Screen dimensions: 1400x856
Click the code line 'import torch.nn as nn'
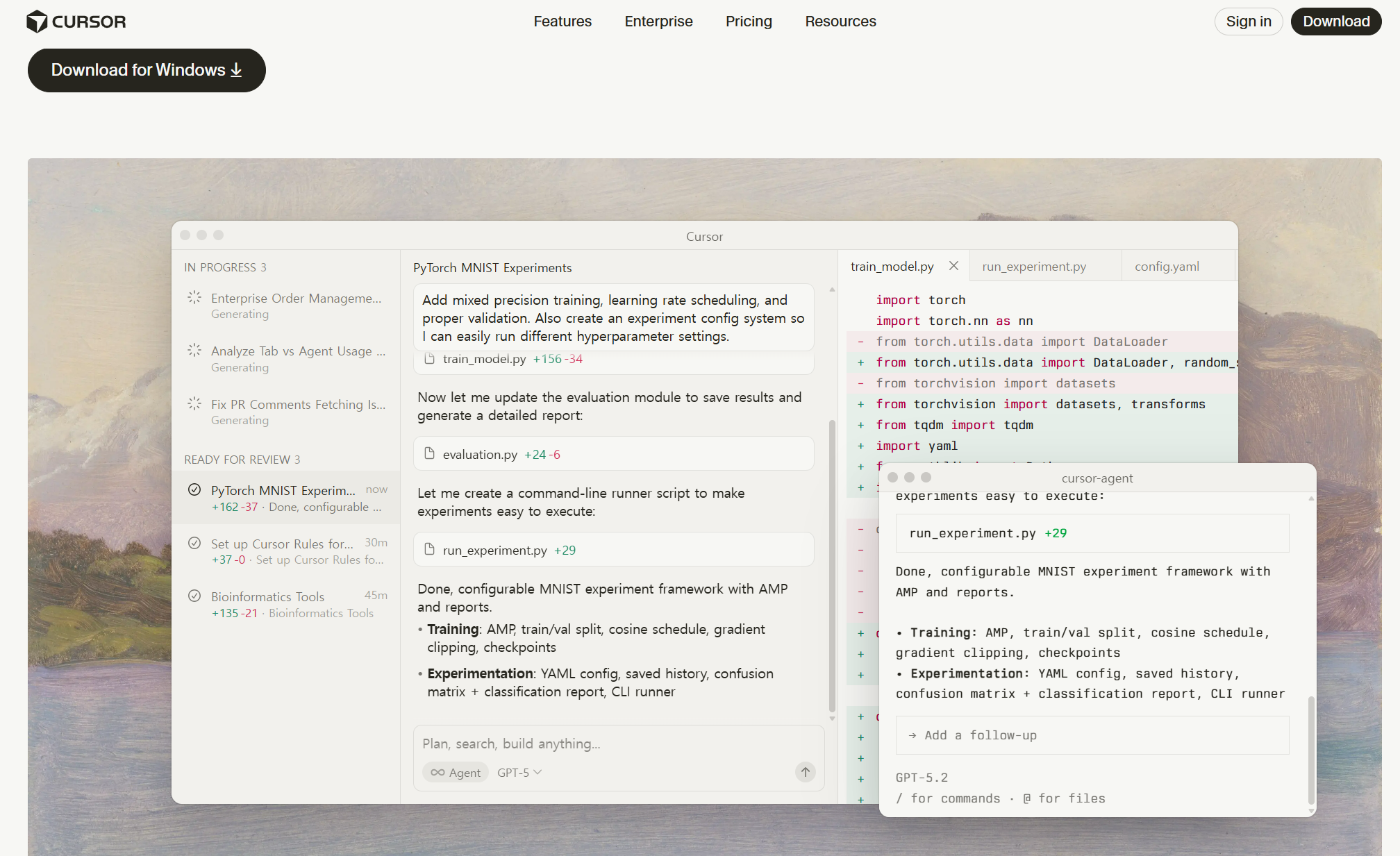point(954,321)
